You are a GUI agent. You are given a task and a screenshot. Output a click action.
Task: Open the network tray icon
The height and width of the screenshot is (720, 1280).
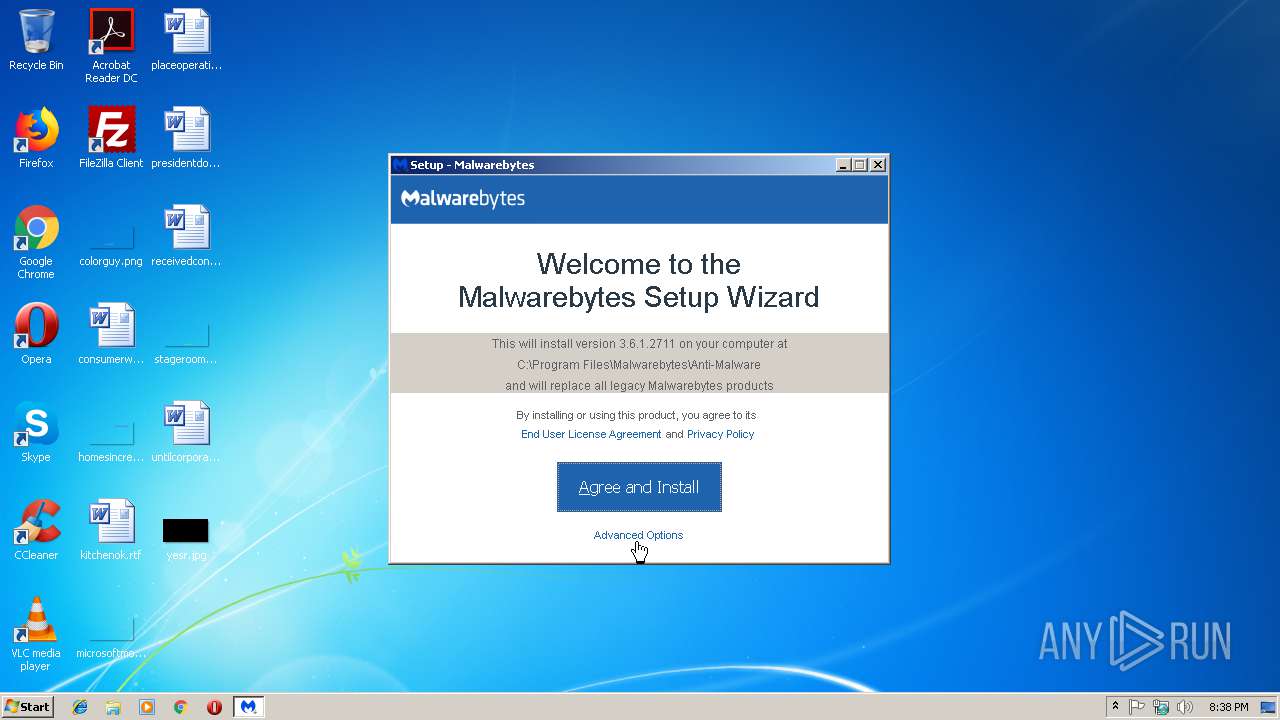[1161, 707]
